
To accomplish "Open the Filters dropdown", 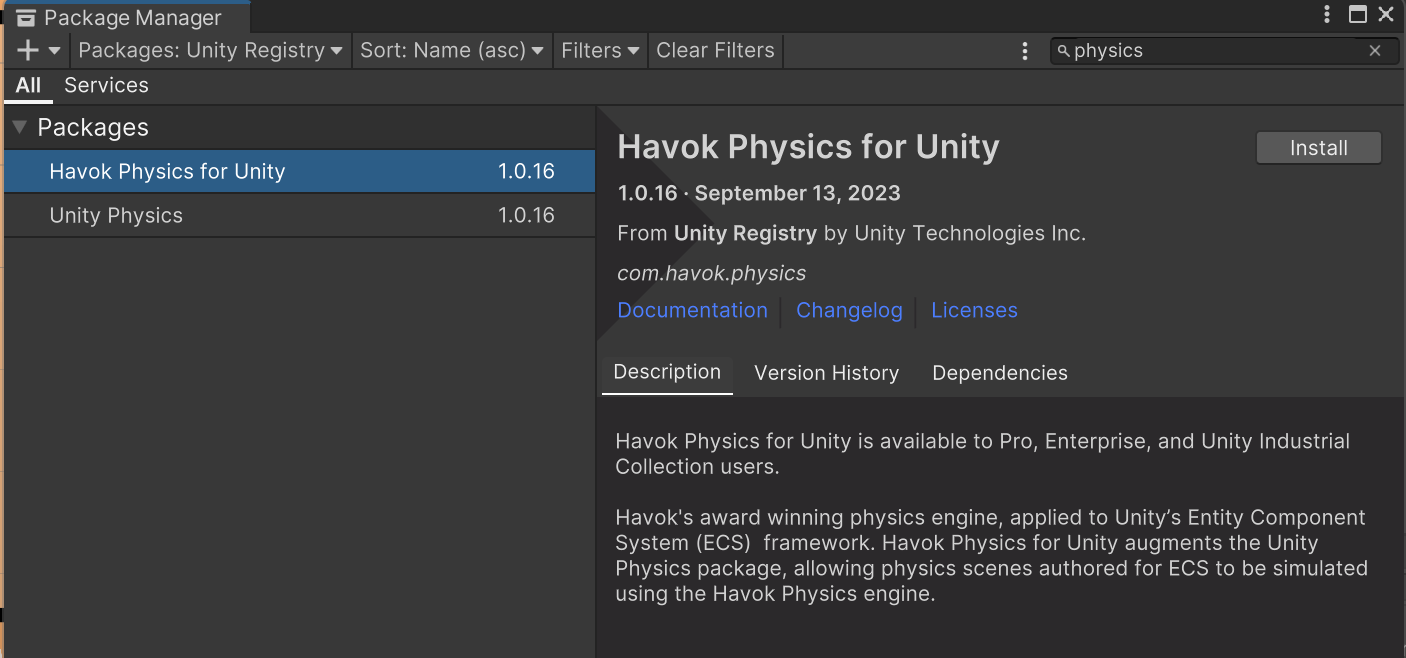I will click(600, 50).
